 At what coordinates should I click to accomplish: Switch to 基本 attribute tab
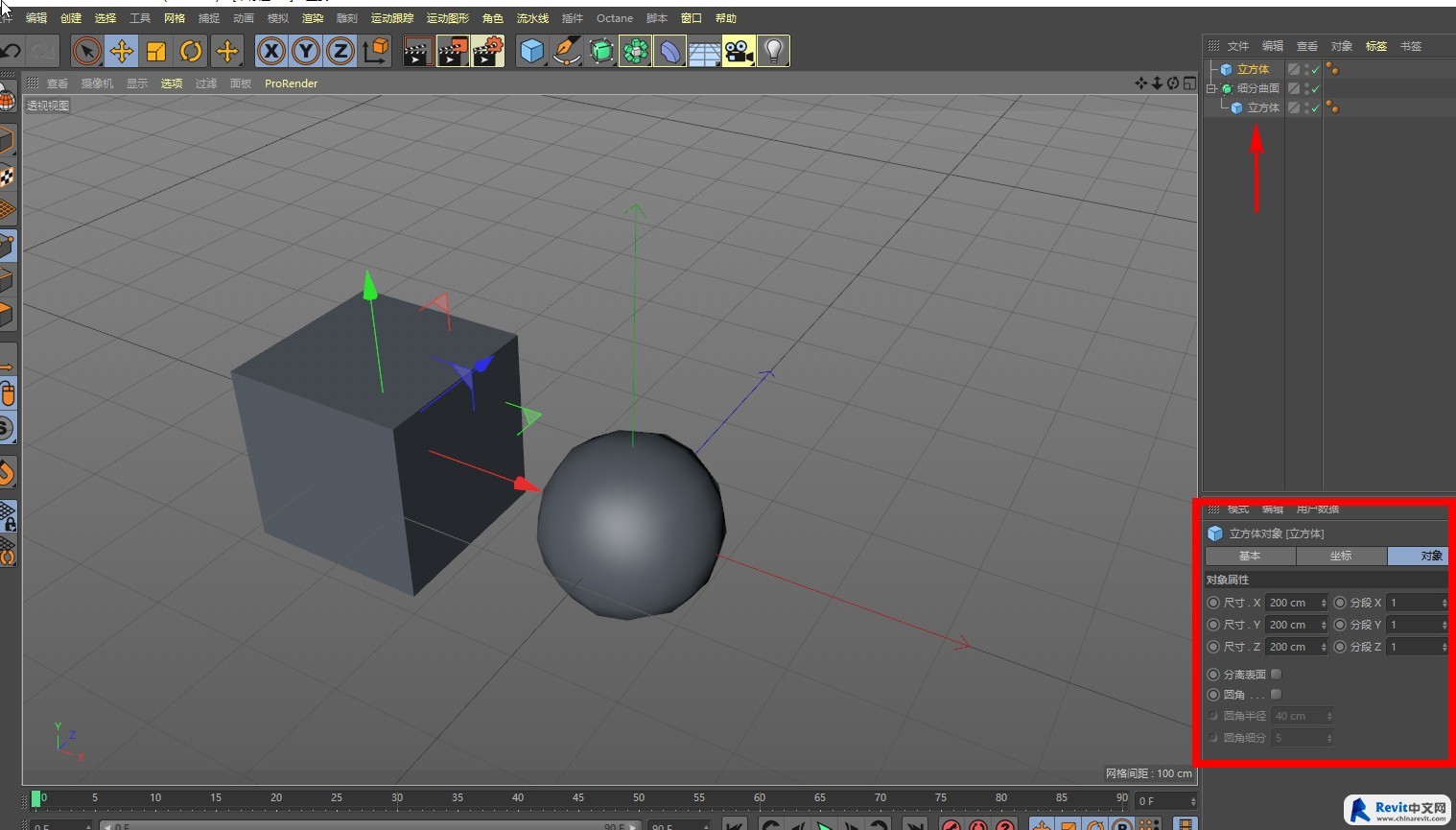tap(1250, 556)
